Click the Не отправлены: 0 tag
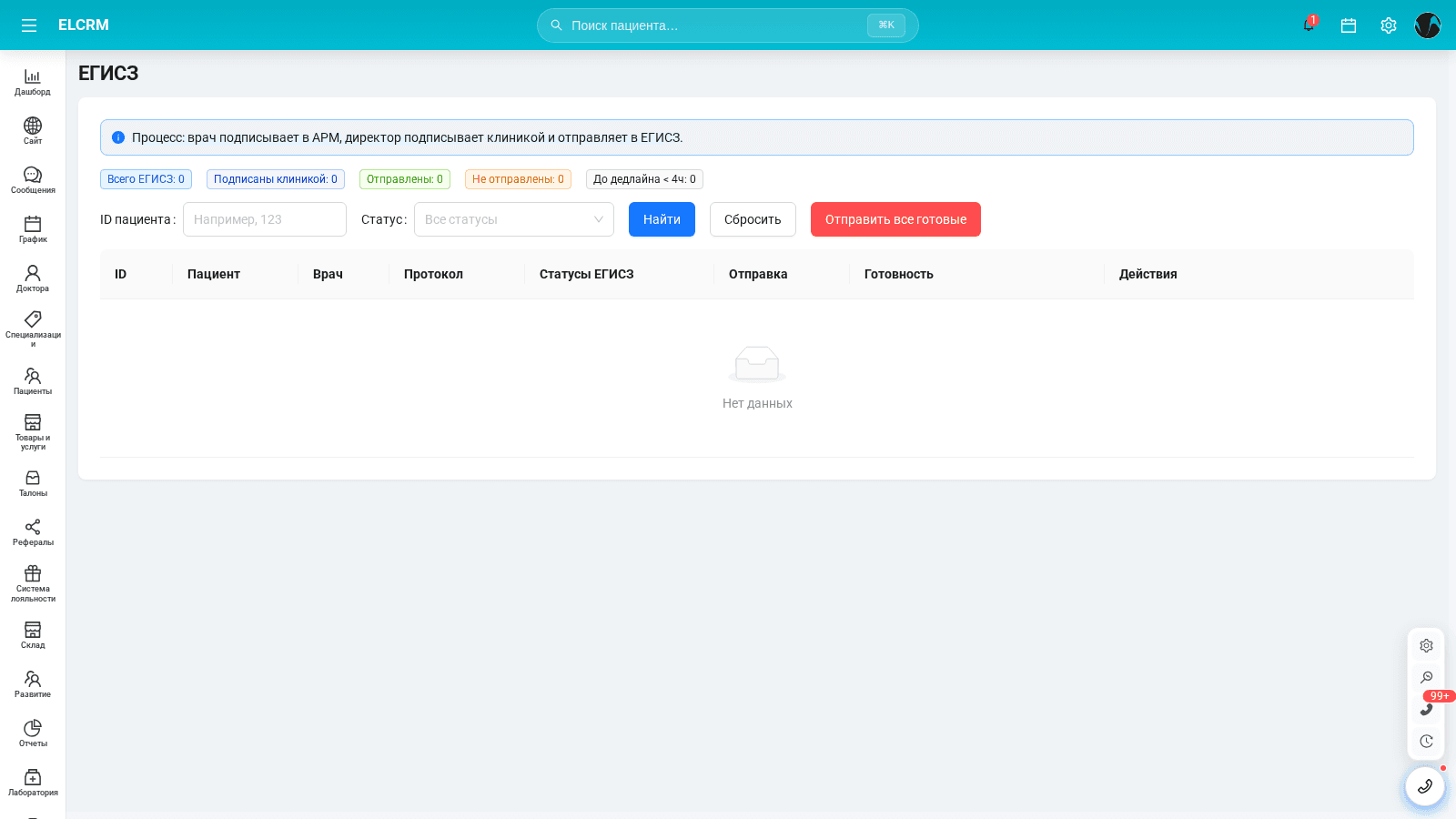Viewport: 1456px width, 819px height. point(518,179)
